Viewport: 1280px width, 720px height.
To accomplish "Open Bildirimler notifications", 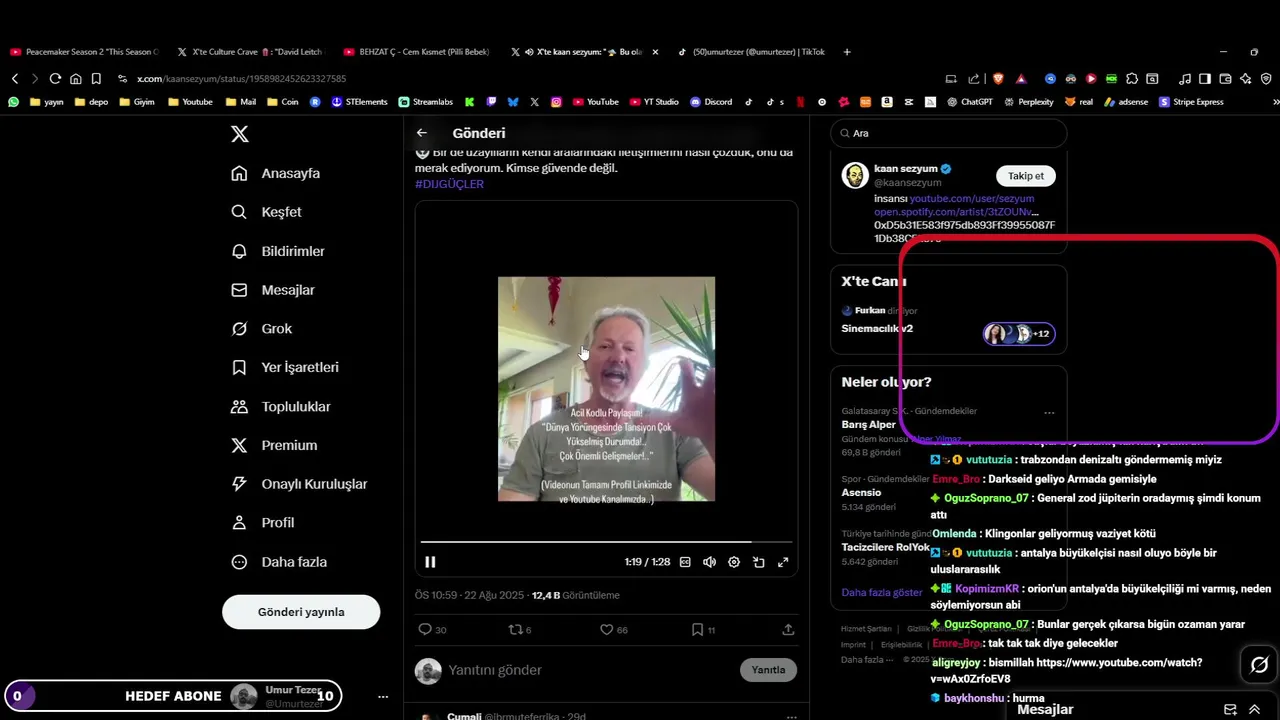I will tap(278, 251).
